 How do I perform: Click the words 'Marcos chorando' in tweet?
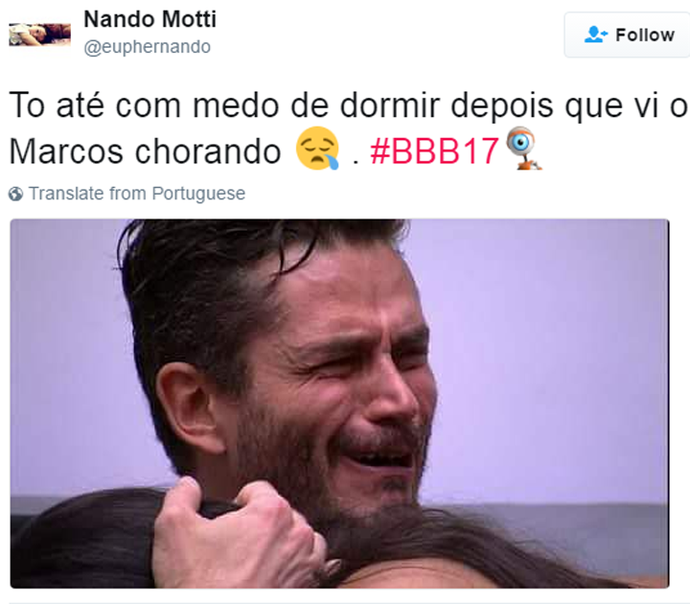coord(145,151)
